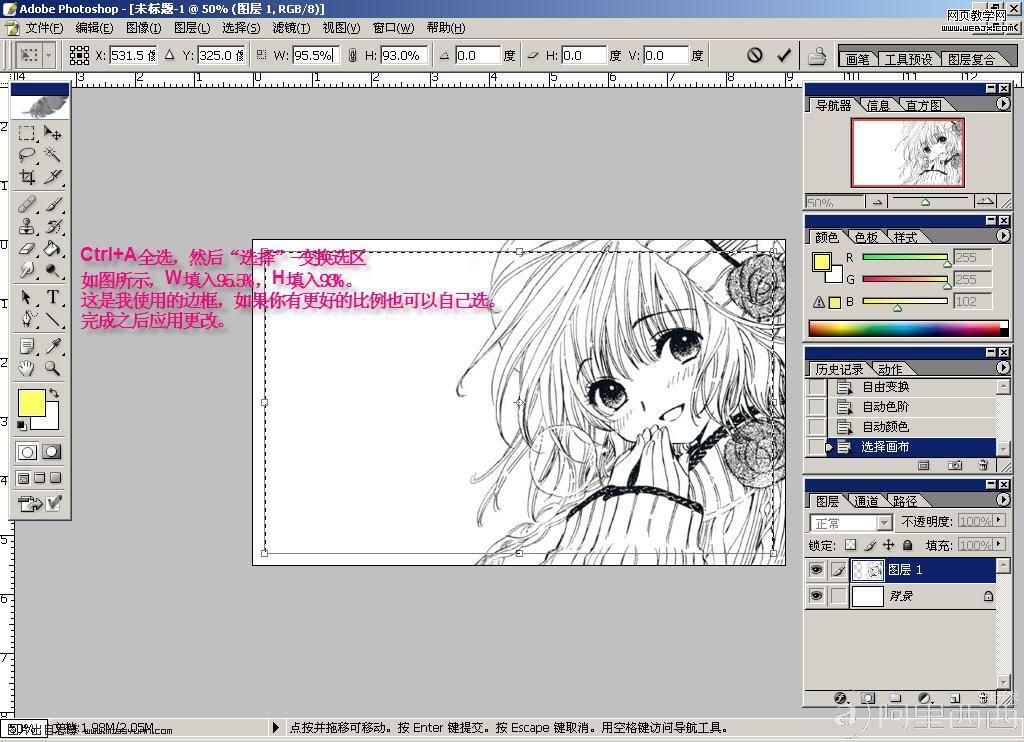Add a layer mask in Layers panel
Image resolution: width=1024 pixels, height=742 pixels.
click(868, 698)
